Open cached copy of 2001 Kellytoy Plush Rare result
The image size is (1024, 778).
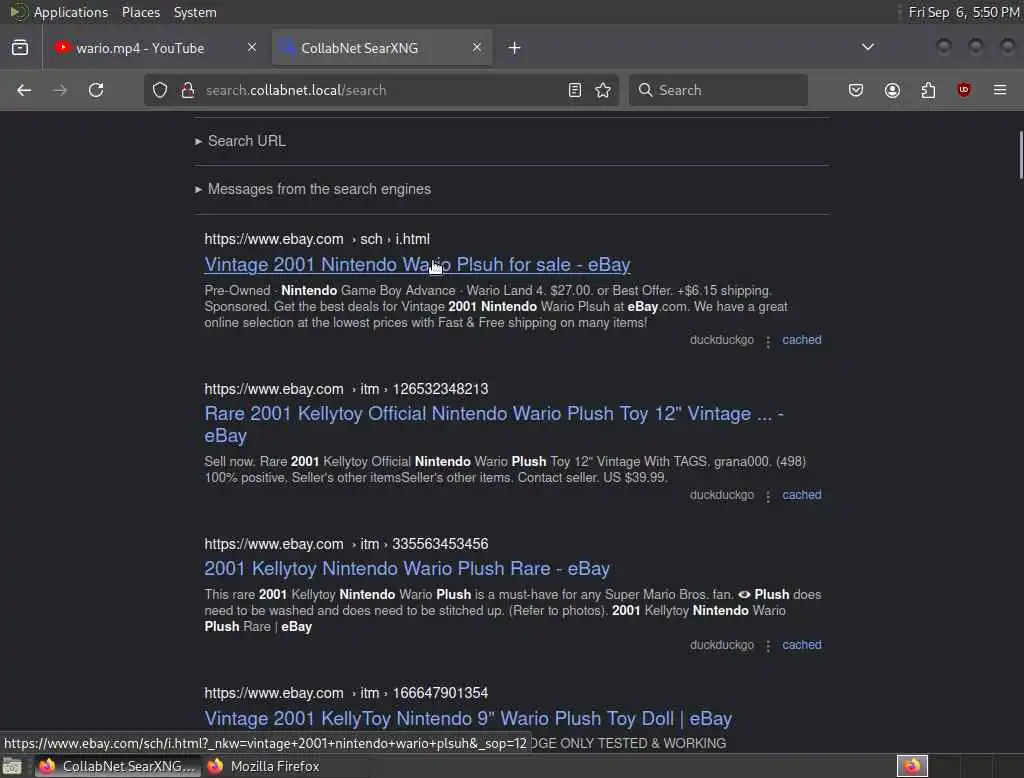(802, 645)
